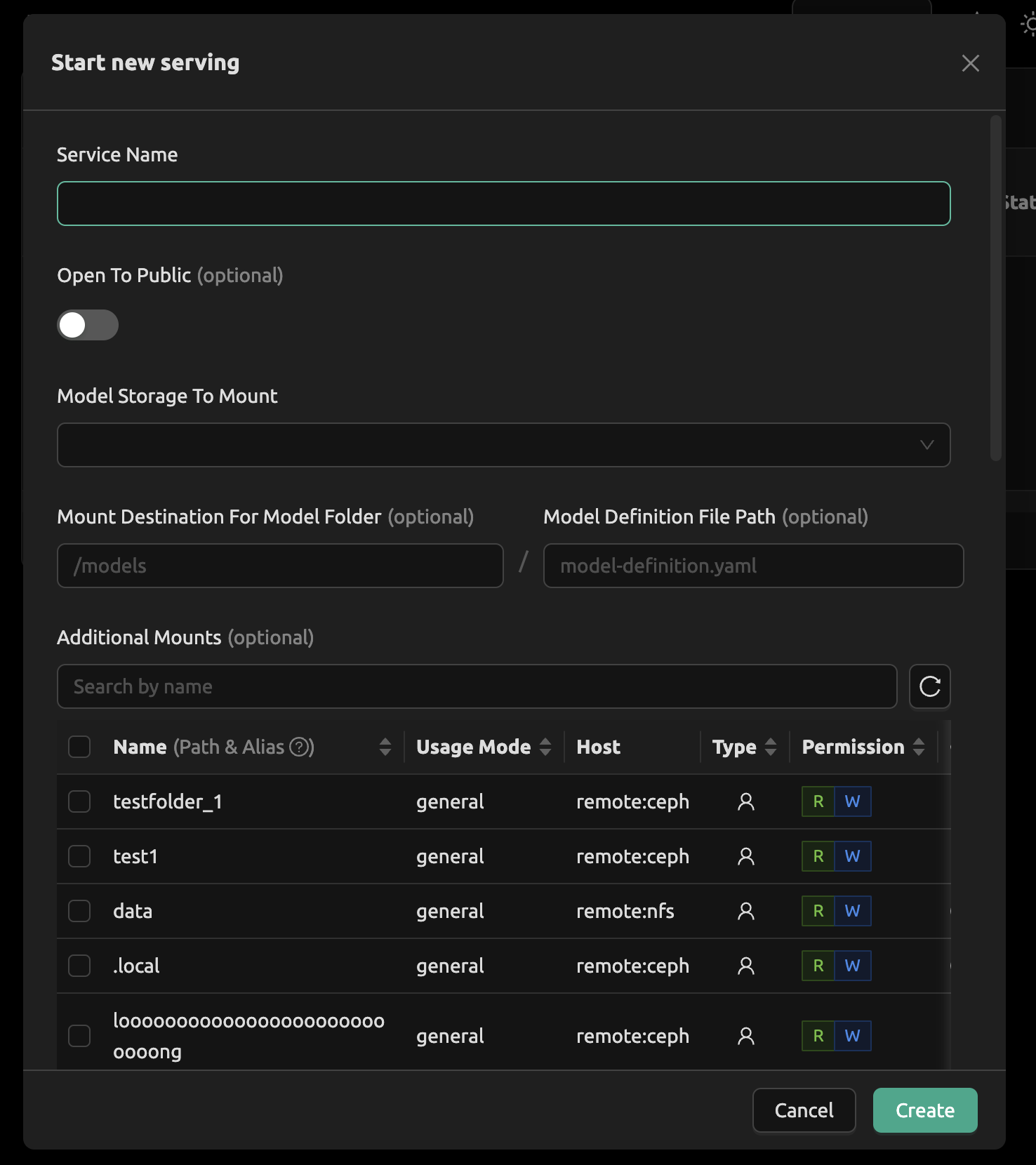This screenshot has height=1165, width=1036.
Task: Toggle the Open To Public switch
Action: (x=88, y=325)
